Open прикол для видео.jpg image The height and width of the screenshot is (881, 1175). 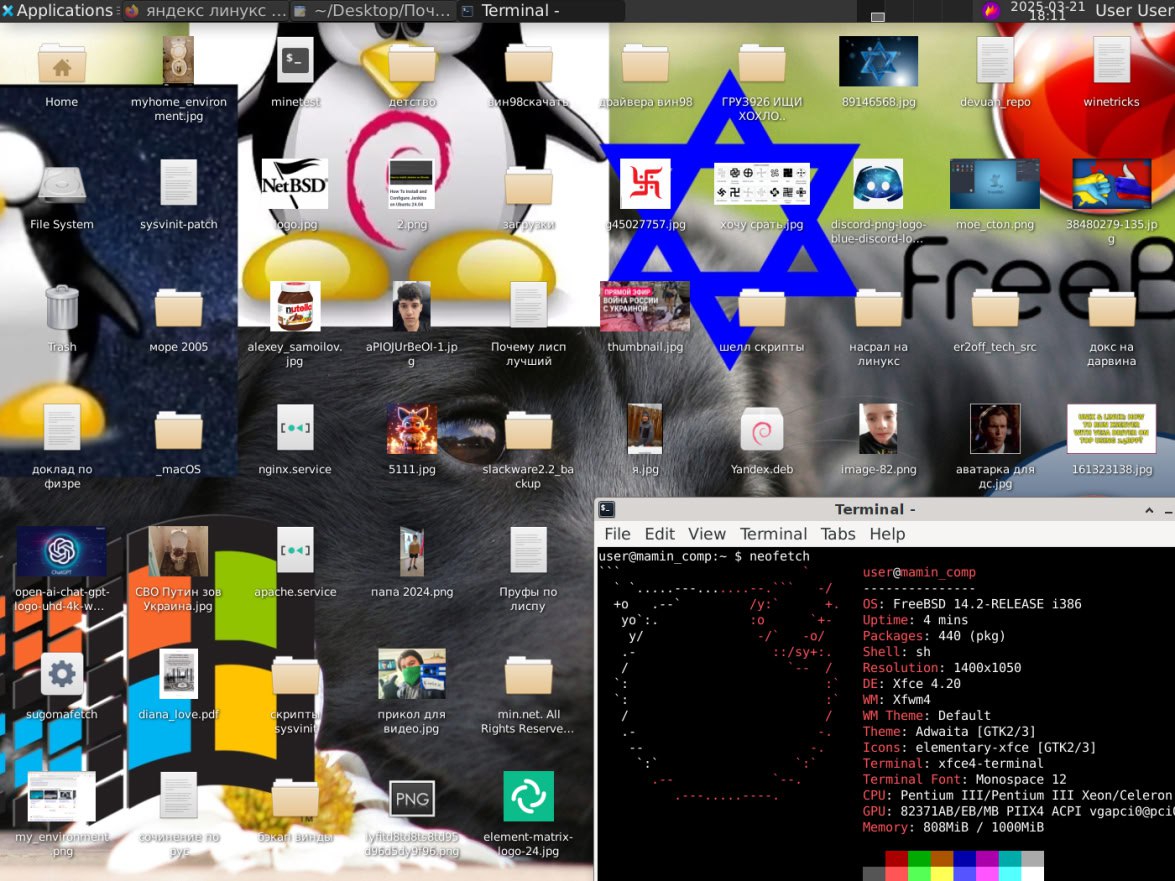(411, 674)
